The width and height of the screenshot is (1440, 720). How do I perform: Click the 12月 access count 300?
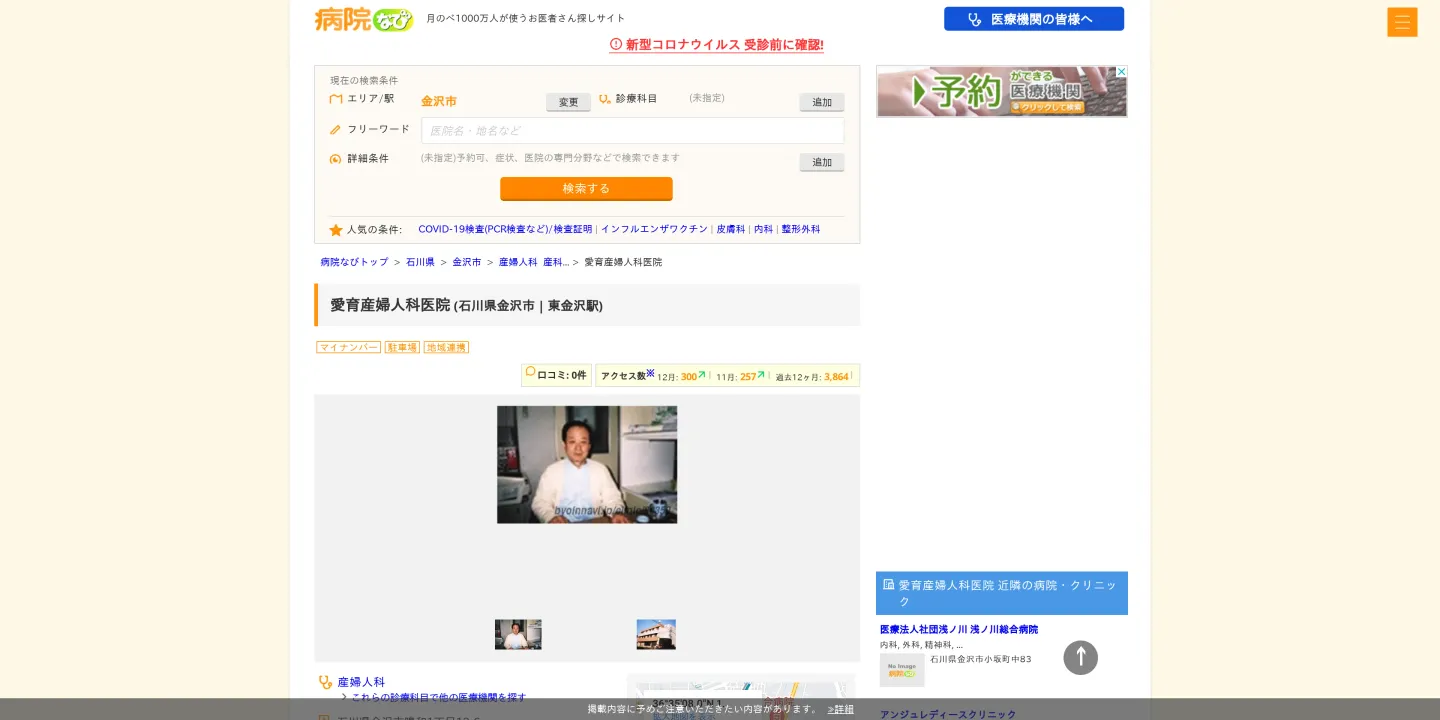689,377
